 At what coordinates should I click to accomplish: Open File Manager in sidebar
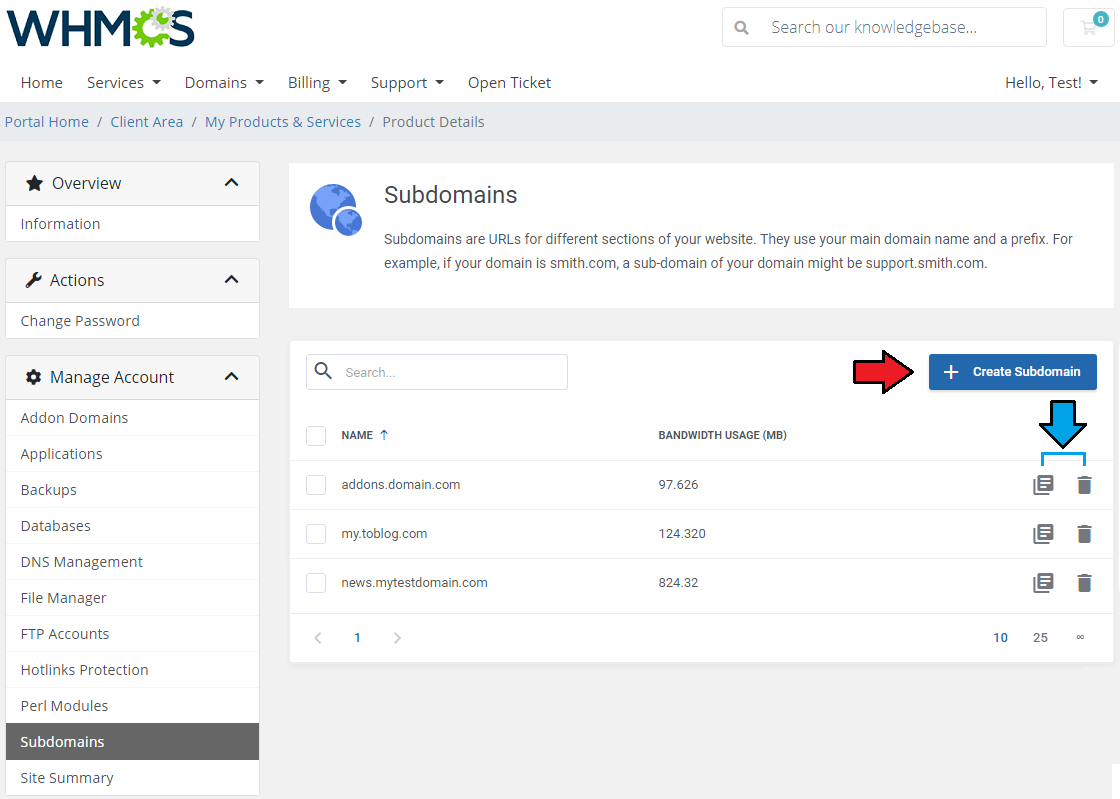coord(132,598)
